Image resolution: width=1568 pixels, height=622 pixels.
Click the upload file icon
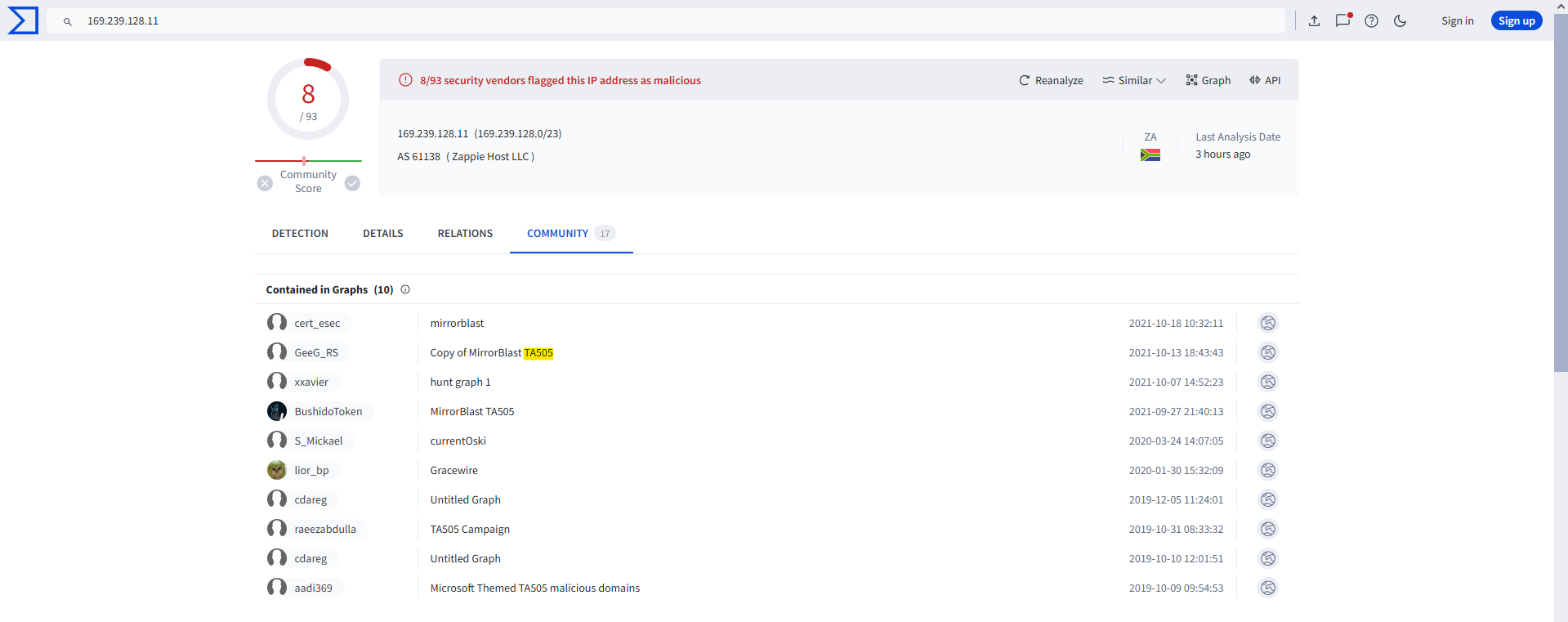pos(1314,21)
